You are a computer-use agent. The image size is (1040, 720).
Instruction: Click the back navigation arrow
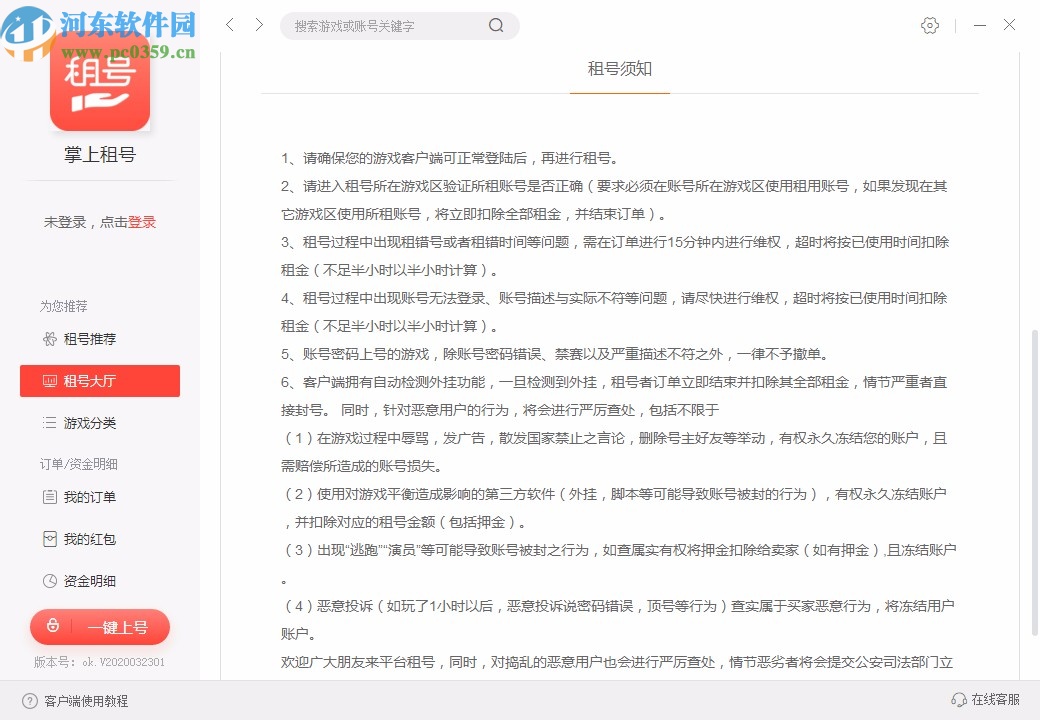[x=229, y=25]
